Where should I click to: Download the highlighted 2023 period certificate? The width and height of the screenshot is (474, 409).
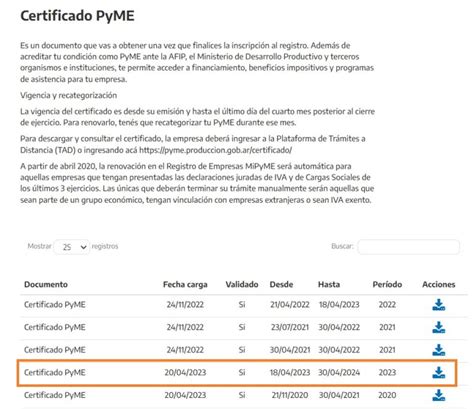[x=439, y=373]
